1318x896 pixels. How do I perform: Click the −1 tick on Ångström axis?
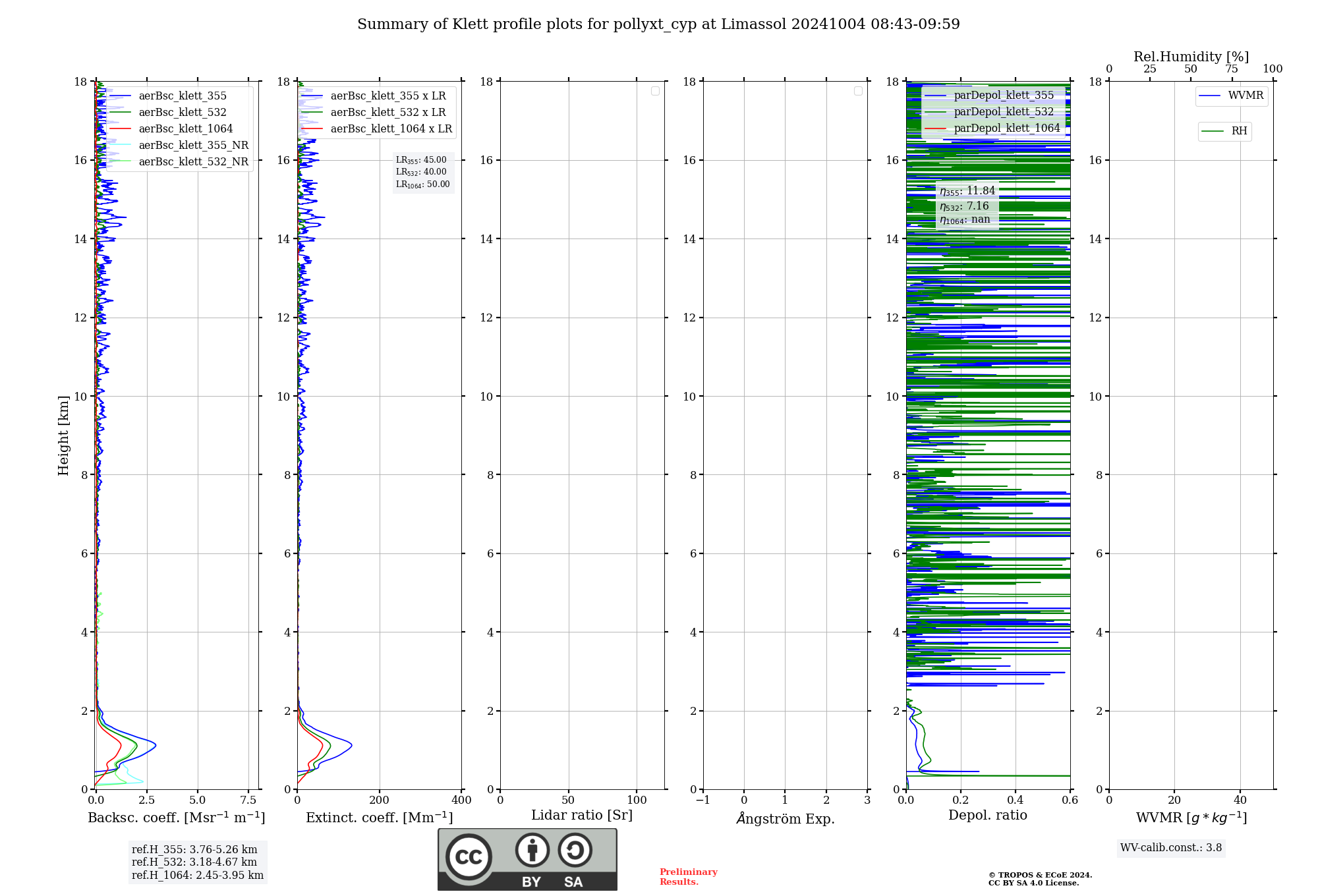[x=702, y=800]
